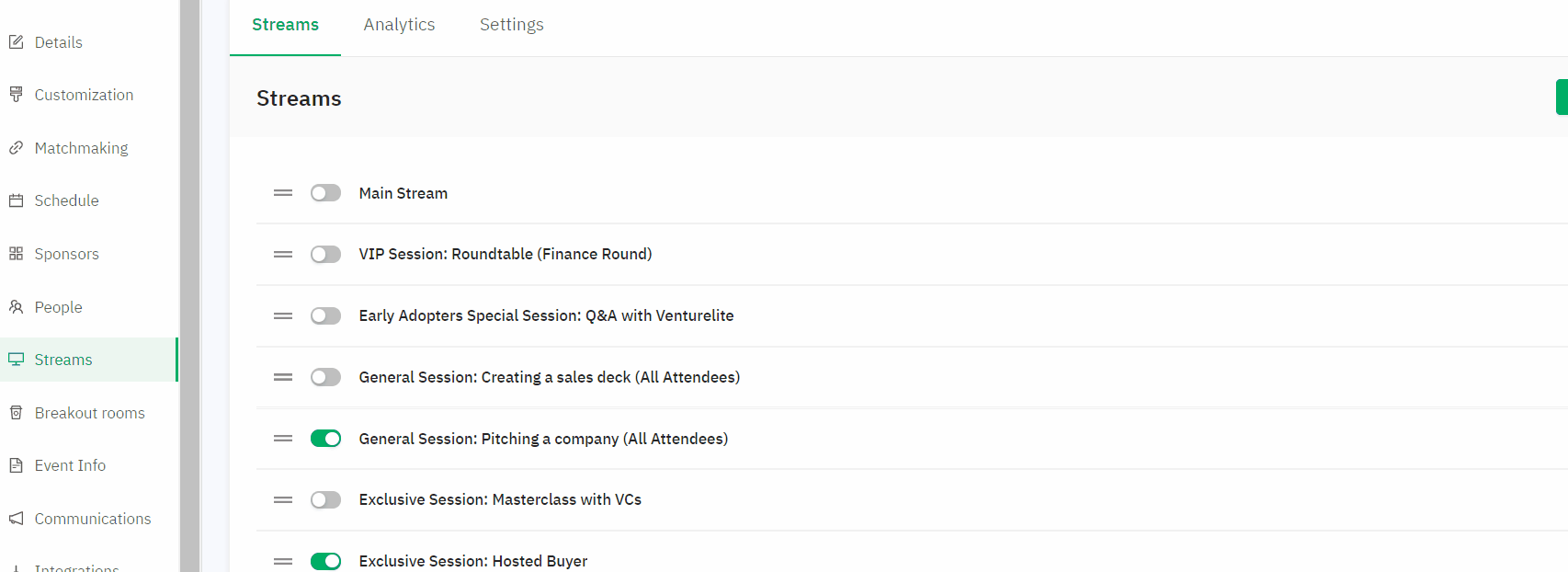This screenshot has width=1568, height=572.
Task: Click the Breakout rooms icon
Action: (x=16, y=413)
